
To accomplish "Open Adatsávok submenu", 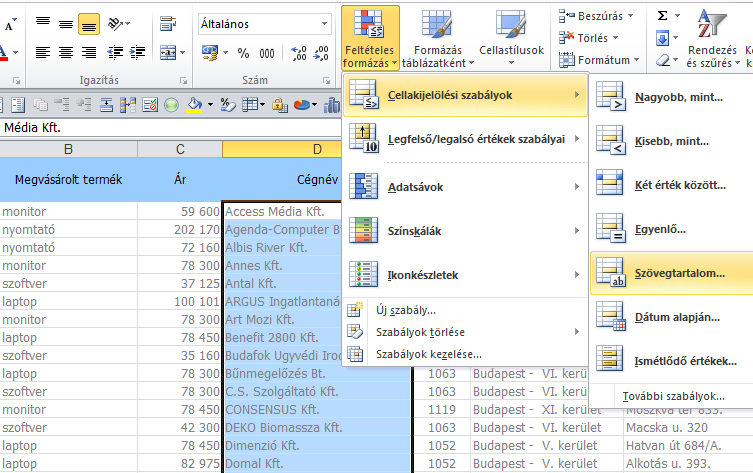I will coord(465,187).
